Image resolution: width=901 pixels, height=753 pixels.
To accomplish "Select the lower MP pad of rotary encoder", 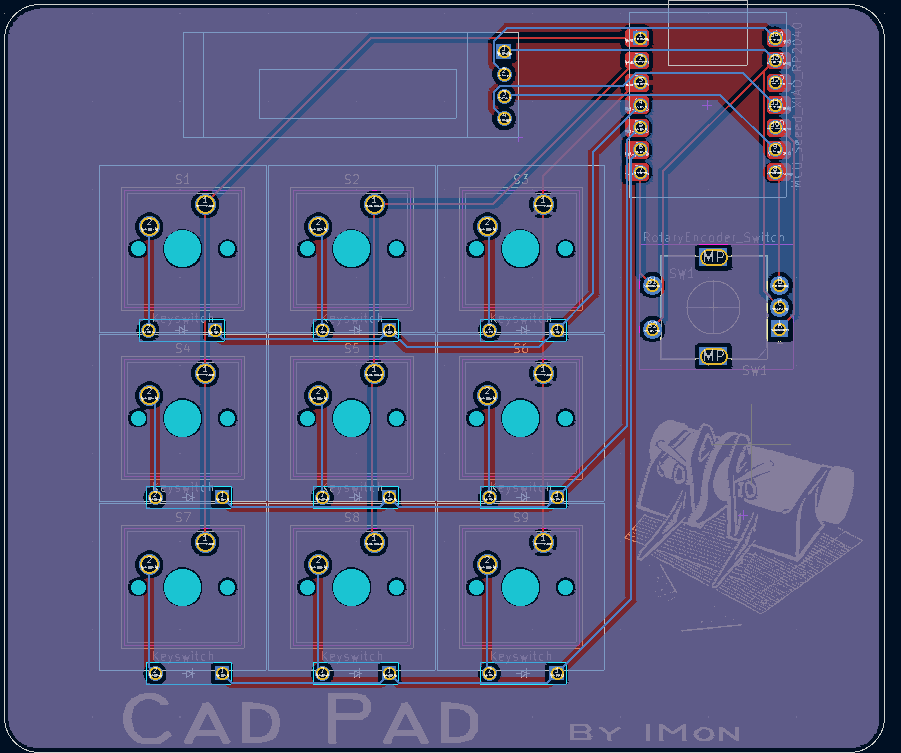I will (714, 355).
